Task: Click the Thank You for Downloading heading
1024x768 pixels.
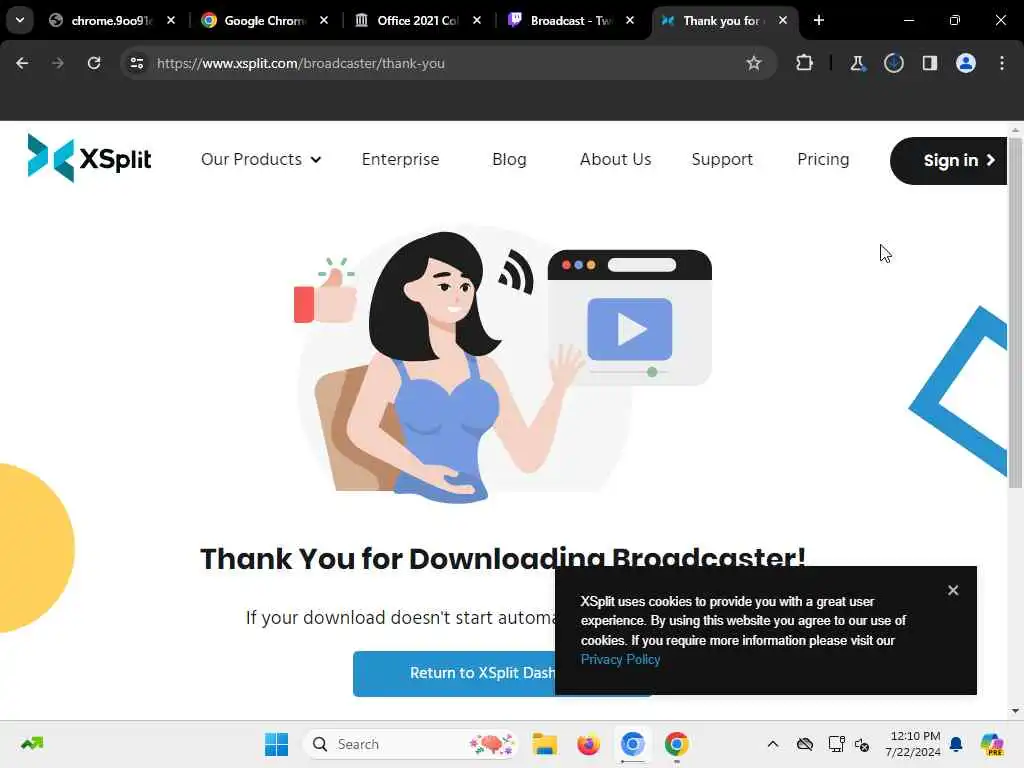Action: 502,558
